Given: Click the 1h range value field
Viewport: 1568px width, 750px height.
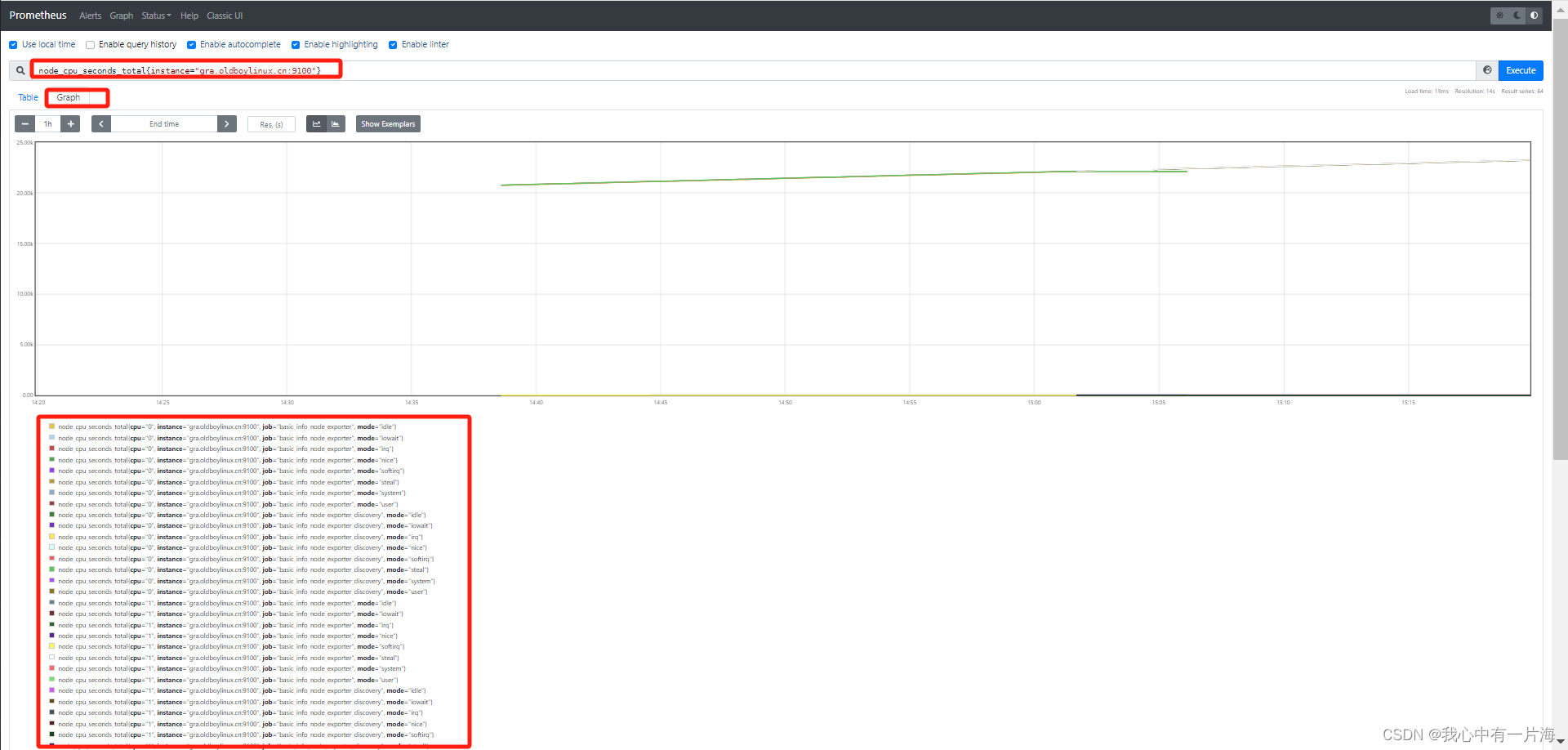Looking at the screenshot, I should 48,124.
